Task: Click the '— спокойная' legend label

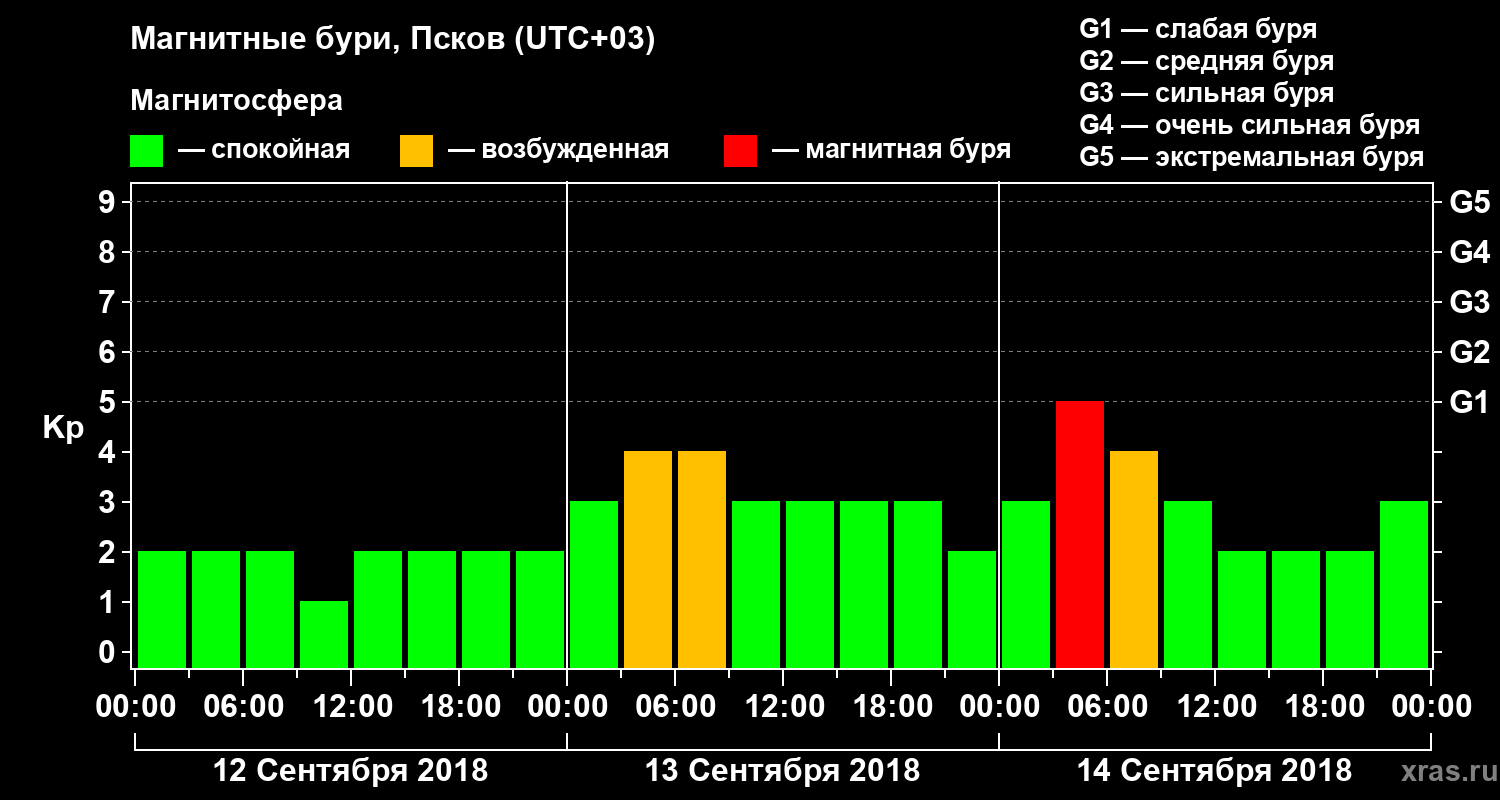Action: (x=264, y=151)
